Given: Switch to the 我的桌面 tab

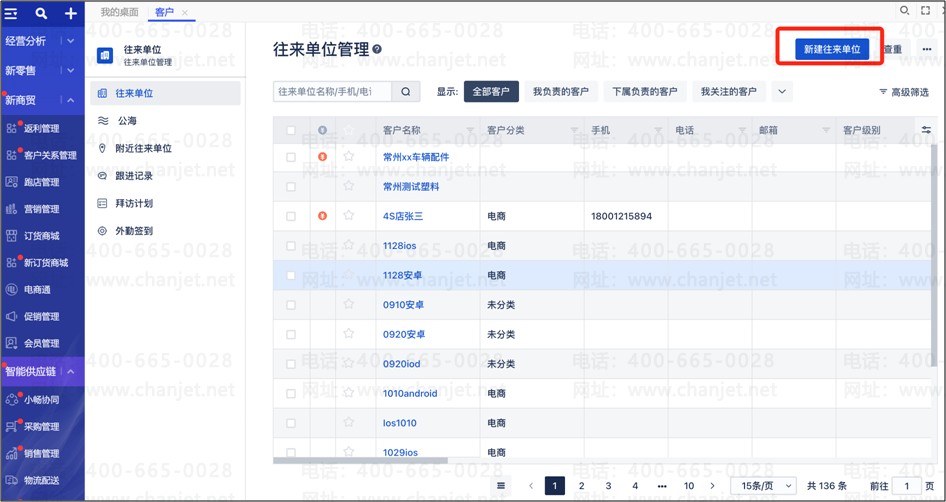Looking at the screenshot, I should pos(120,11).
